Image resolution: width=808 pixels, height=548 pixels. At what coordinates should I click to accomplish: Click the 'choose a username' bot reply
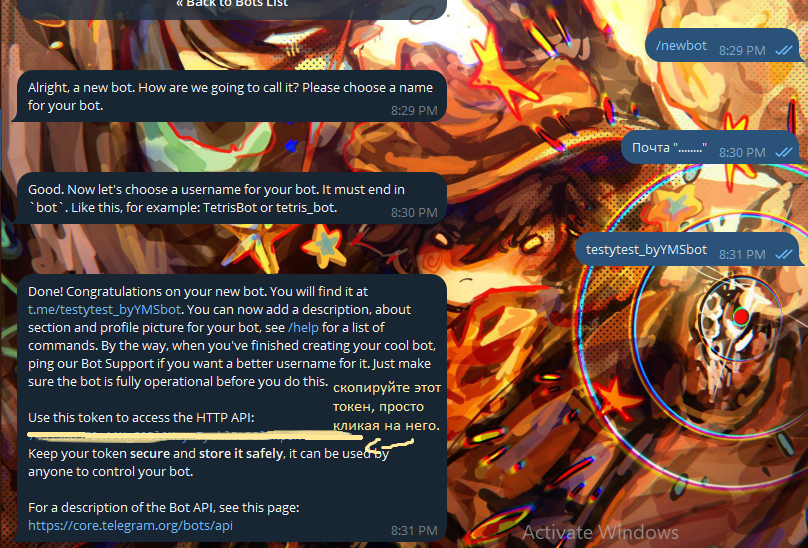[x=231, y=198]
